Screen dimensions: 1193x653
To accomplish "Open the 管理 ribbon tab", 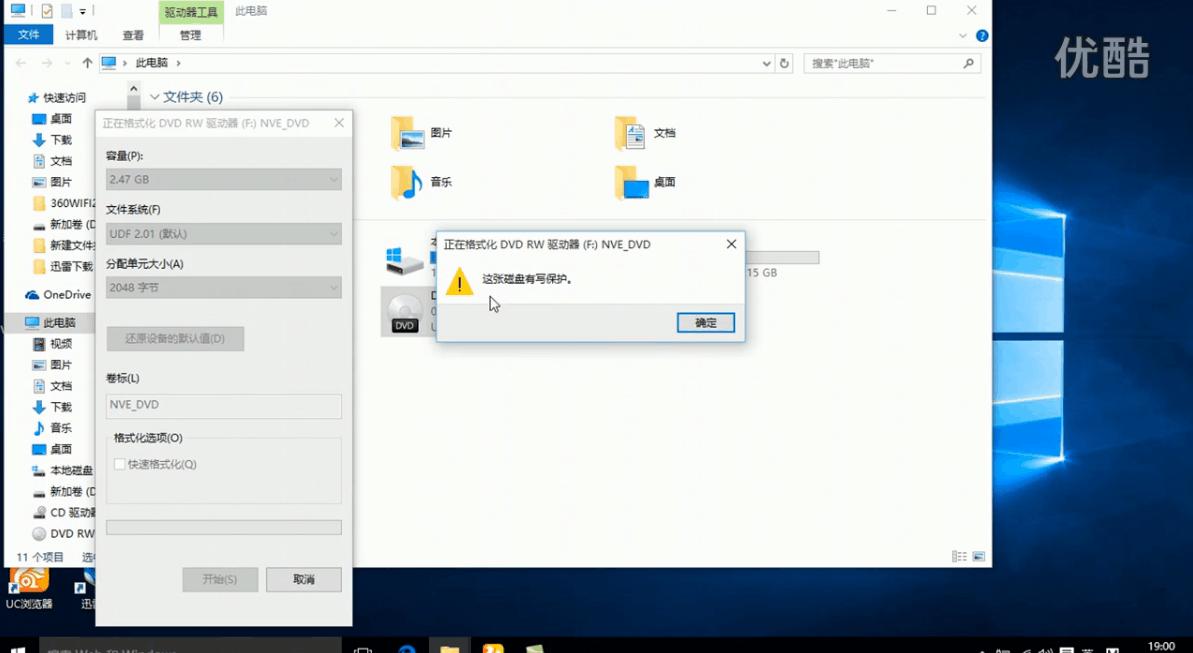I will [x=190, y=35].
